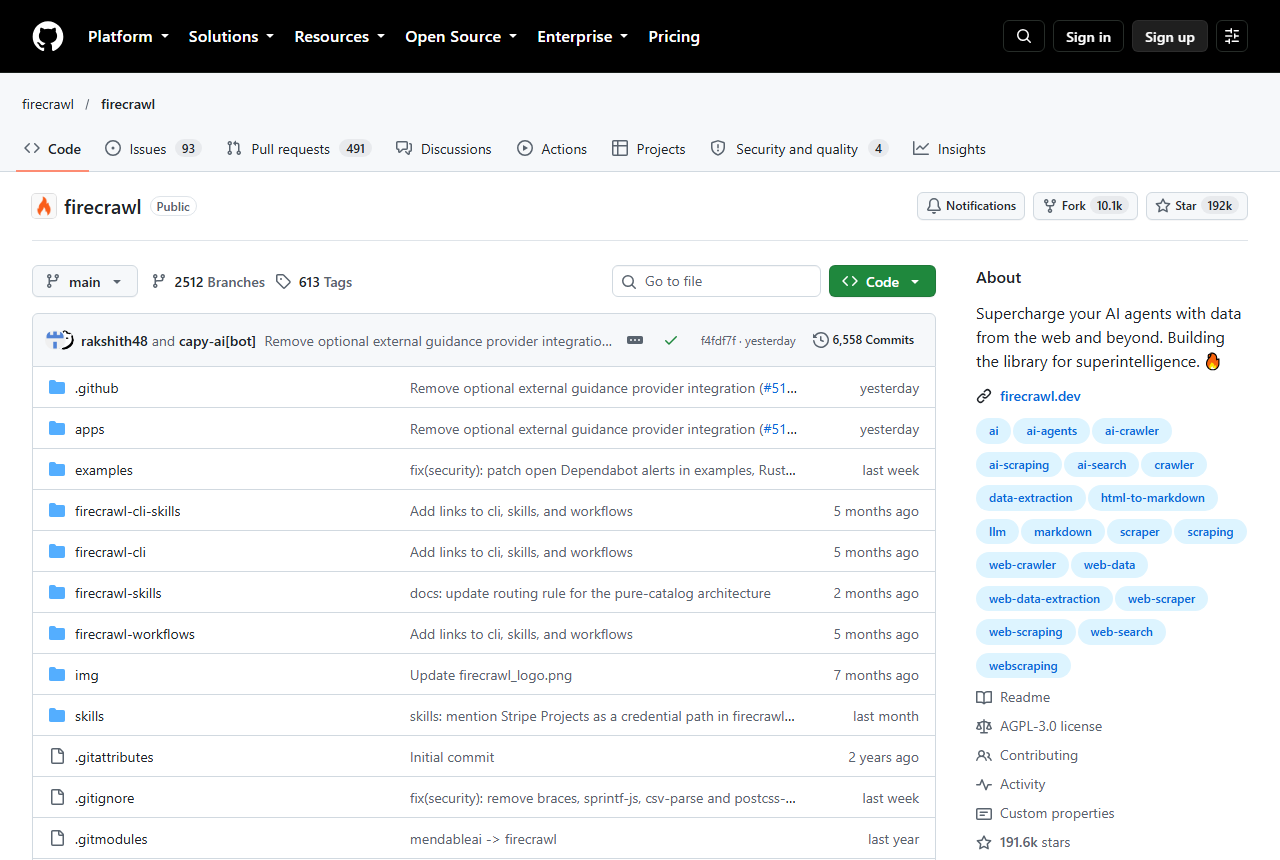Open the apps folder
Screen dimensions: 1280x860
tap(90, 429)
